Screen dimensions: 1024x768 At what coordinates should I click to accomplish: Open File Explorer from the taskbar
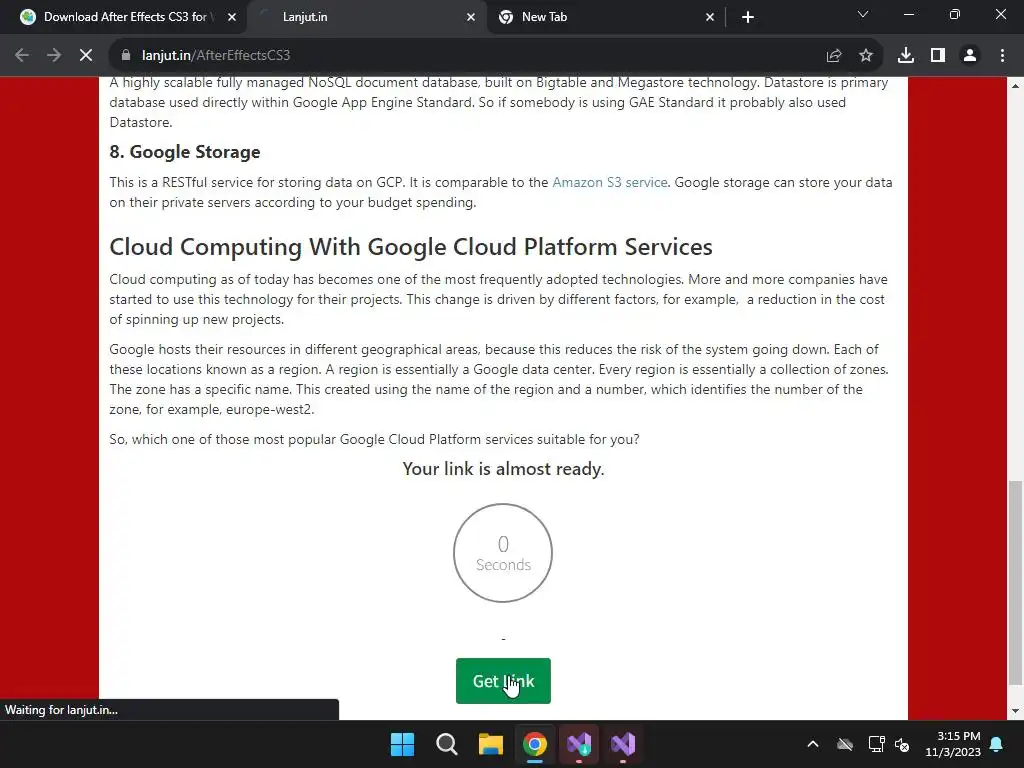point(491,744)
